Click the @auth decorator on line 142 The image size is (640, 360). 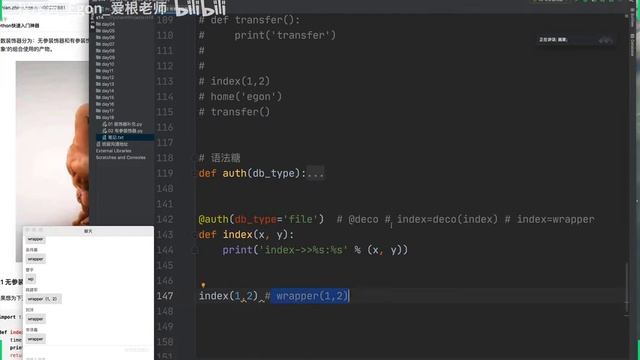tap(213, 220)
